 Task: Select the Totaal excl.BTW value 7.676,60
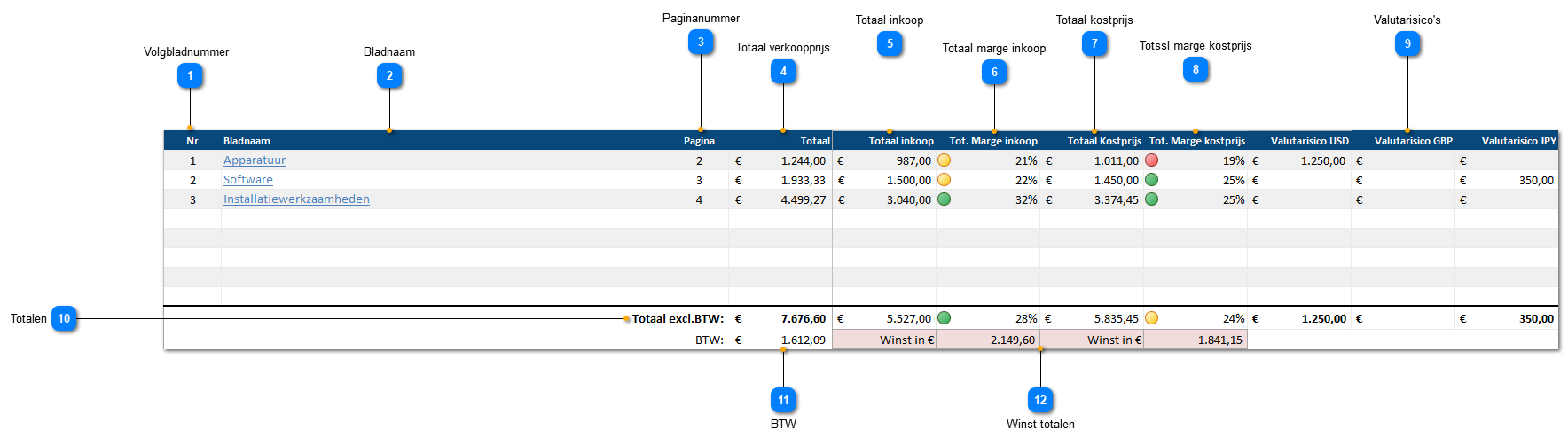tap(803, 319)
